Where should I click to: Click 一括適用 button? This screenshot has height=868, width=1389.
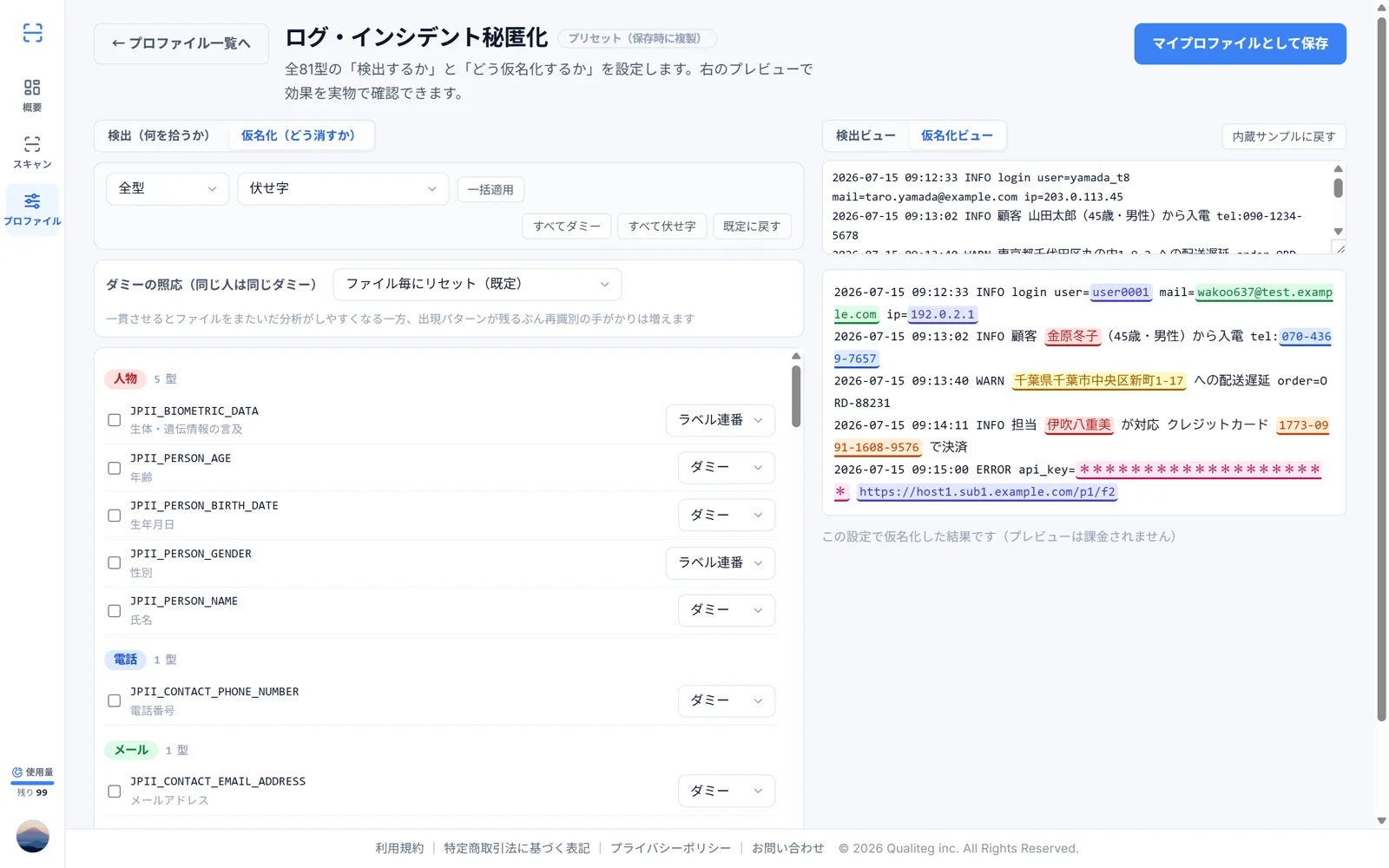click(x=490, y=189)
